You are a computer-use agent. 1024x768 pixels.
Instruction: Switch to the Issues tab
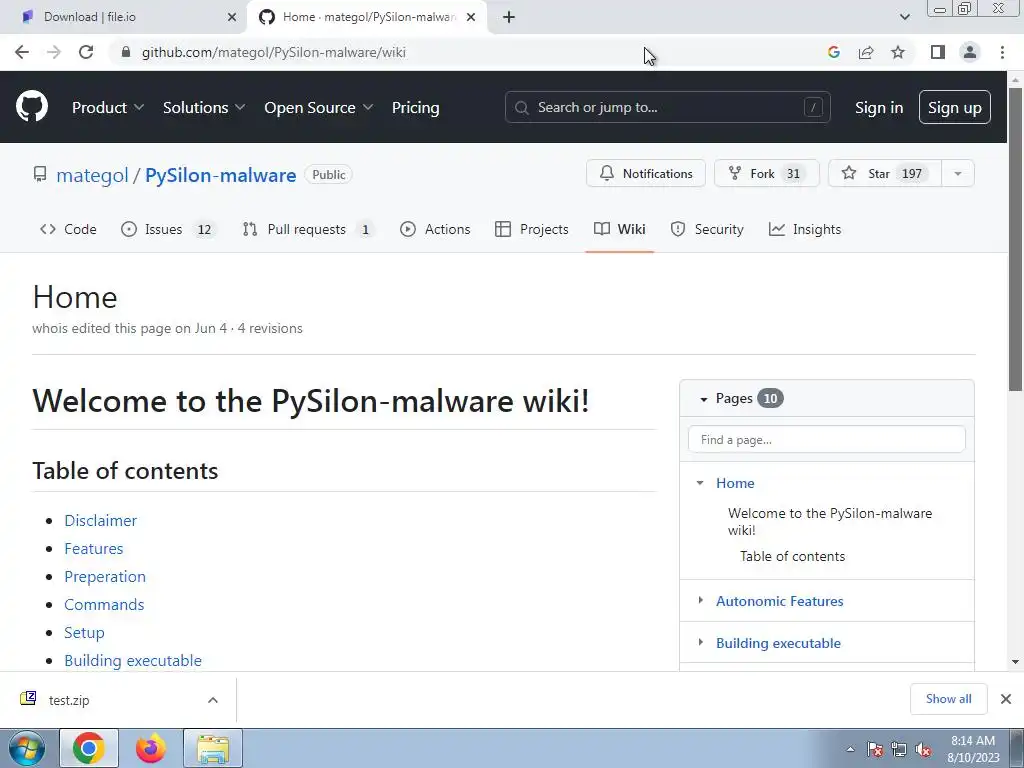point(168,229)
